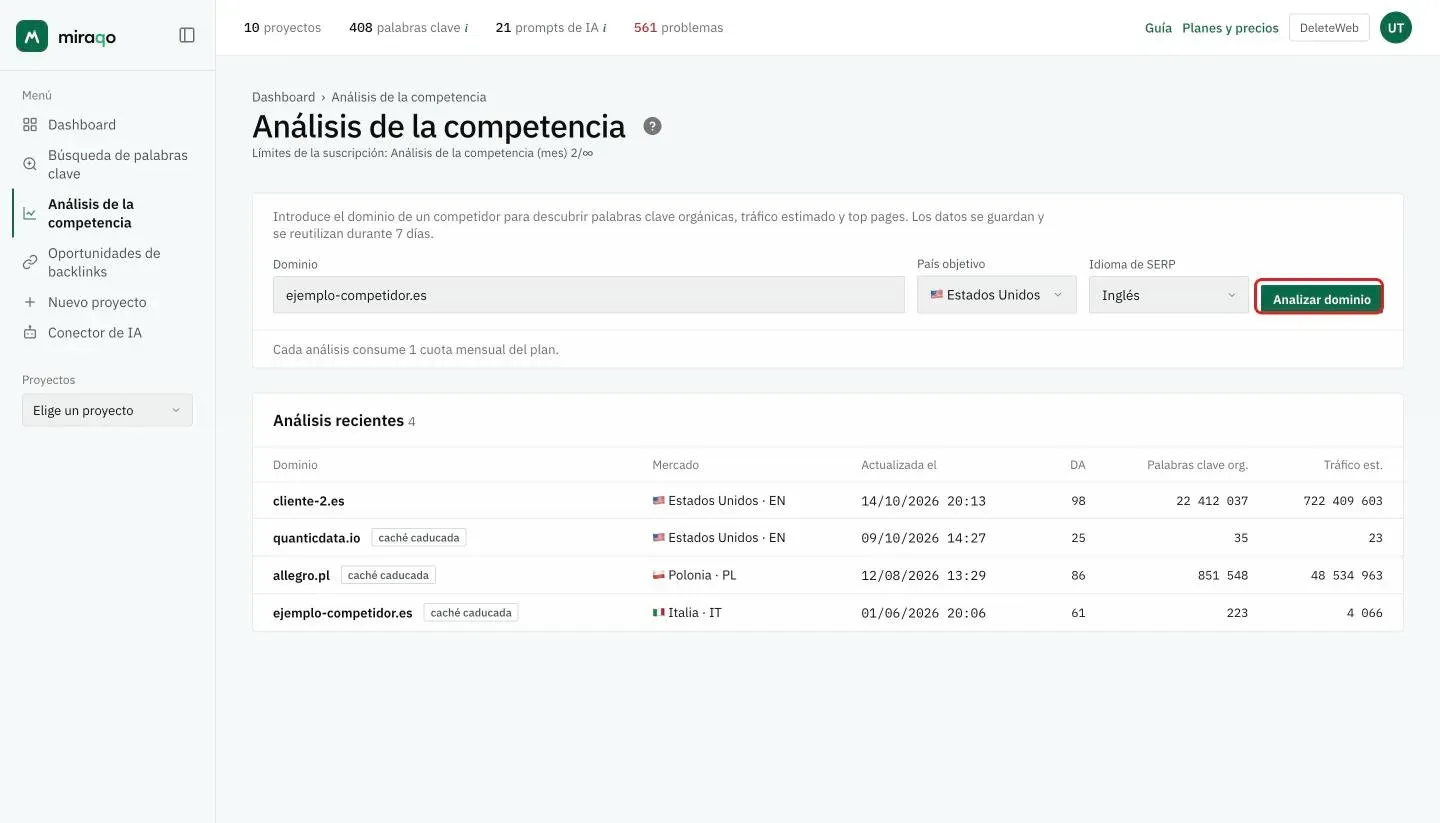1440x823 pixels.
Task: Click the keyword search magnifier icon
Action: 30,164
